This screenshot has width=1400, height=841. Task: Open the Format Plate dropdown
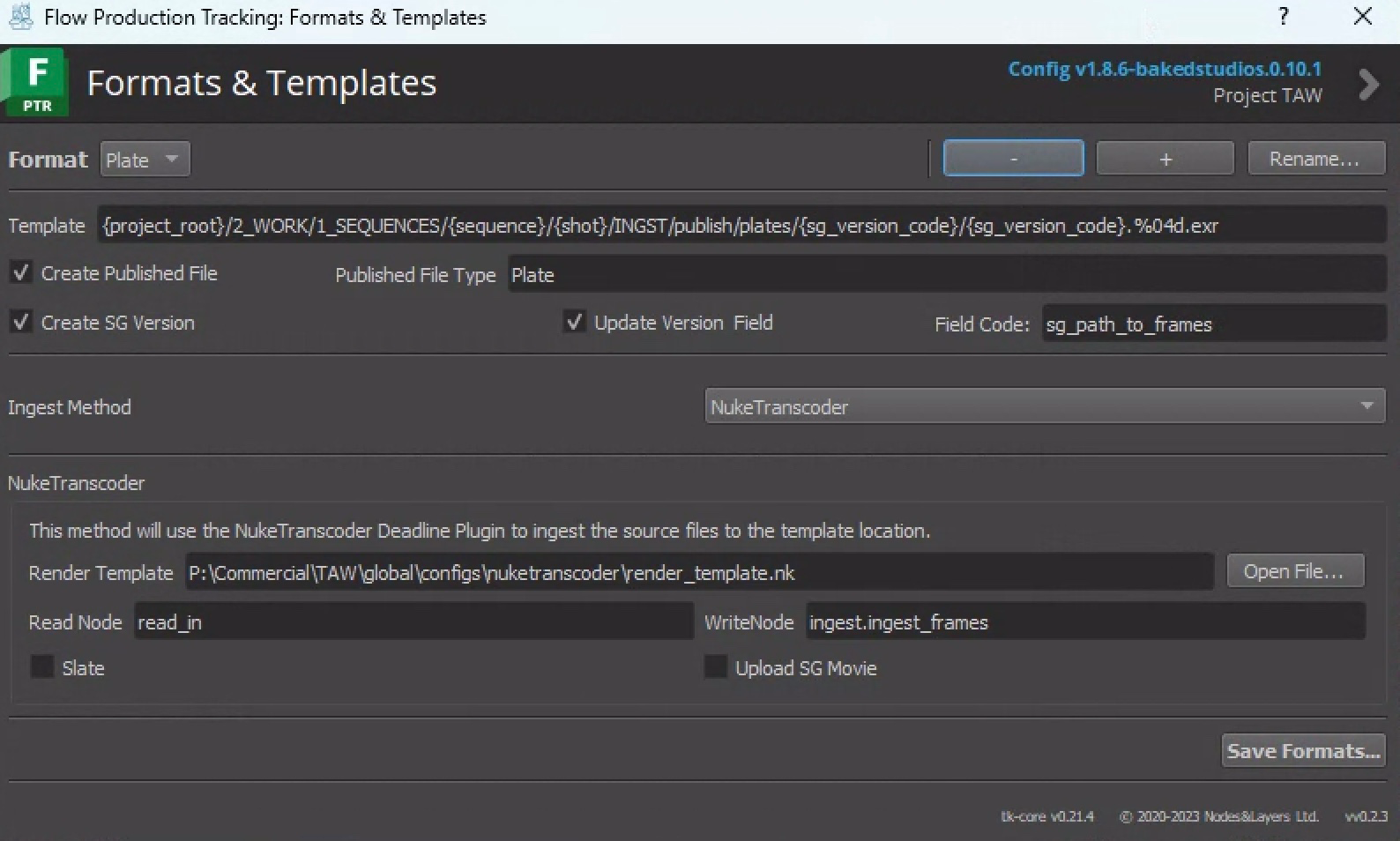click(x=145, y=160)
